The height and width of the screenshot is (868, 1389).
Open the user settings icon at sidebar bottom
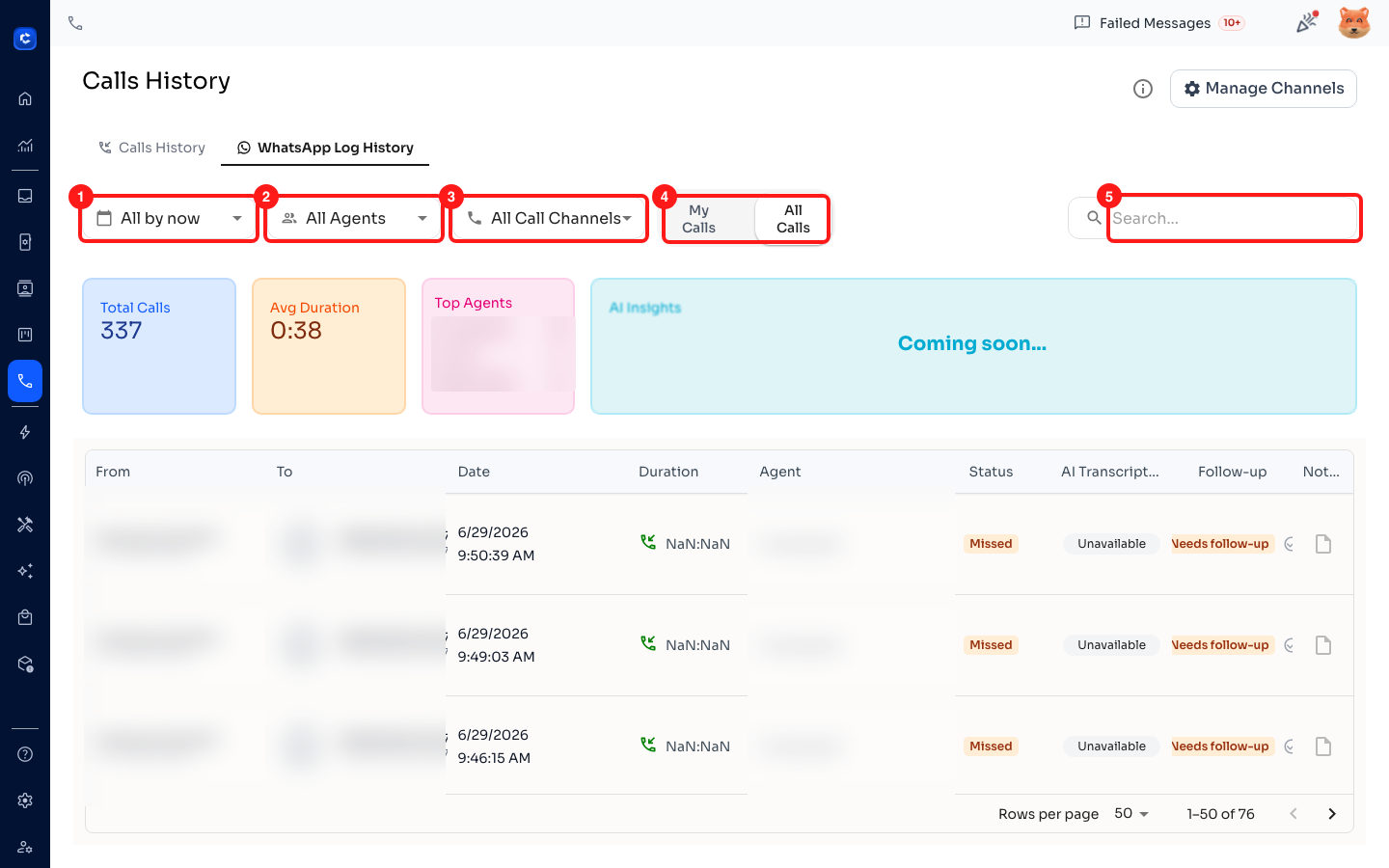click(x=25, y=847)
